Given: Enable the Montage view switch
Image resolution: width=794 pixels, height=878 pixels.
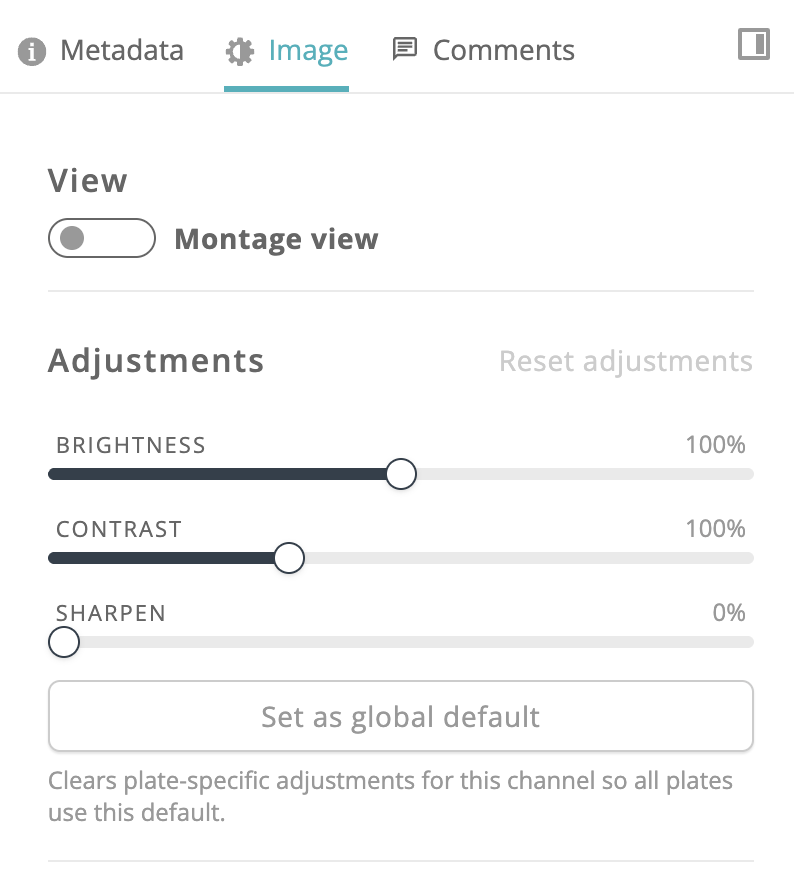Looking at the screenshot, I should (x=102, y=238).
